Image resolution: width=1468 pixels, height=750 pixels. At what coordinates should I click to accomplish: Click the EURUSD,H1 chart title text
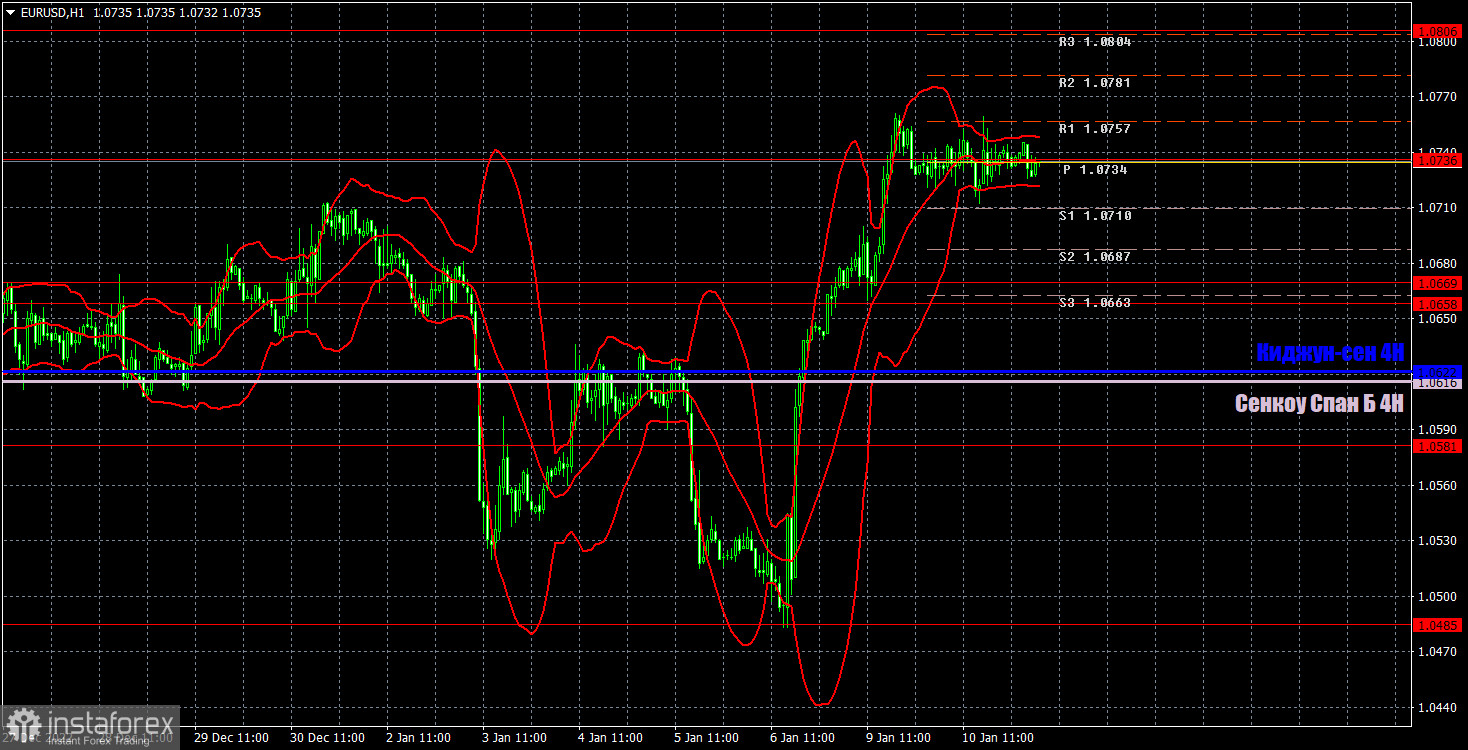click(52, 13)
